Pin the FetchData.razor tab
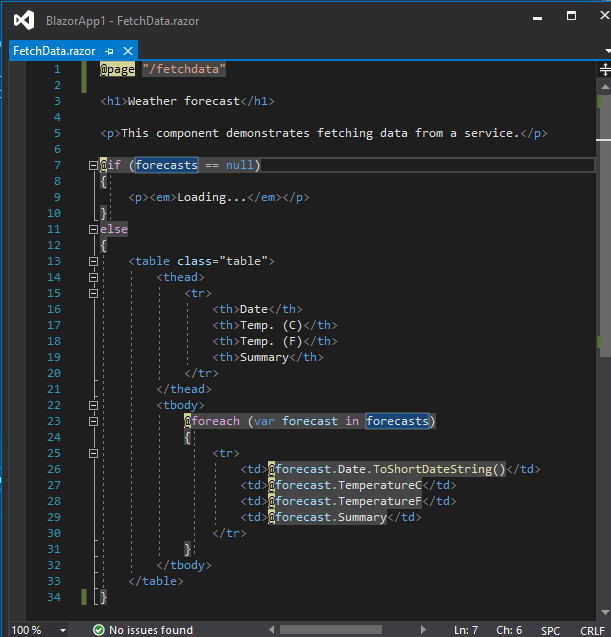Screen dimensions: 611x637 [110, 50]
